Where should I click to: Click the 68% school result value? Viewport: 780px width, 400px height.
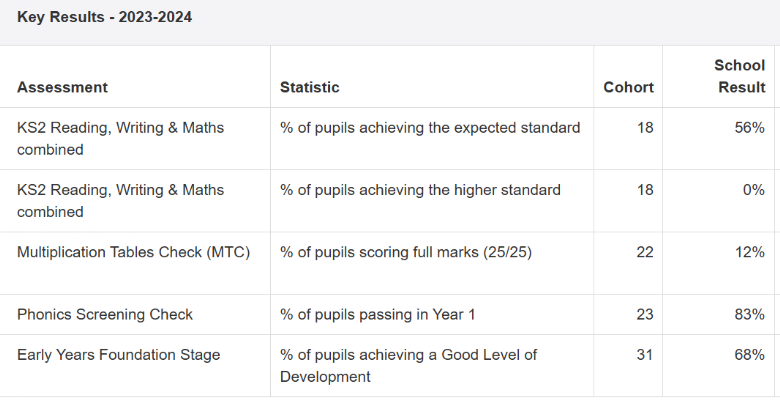[x=750, y=355]
